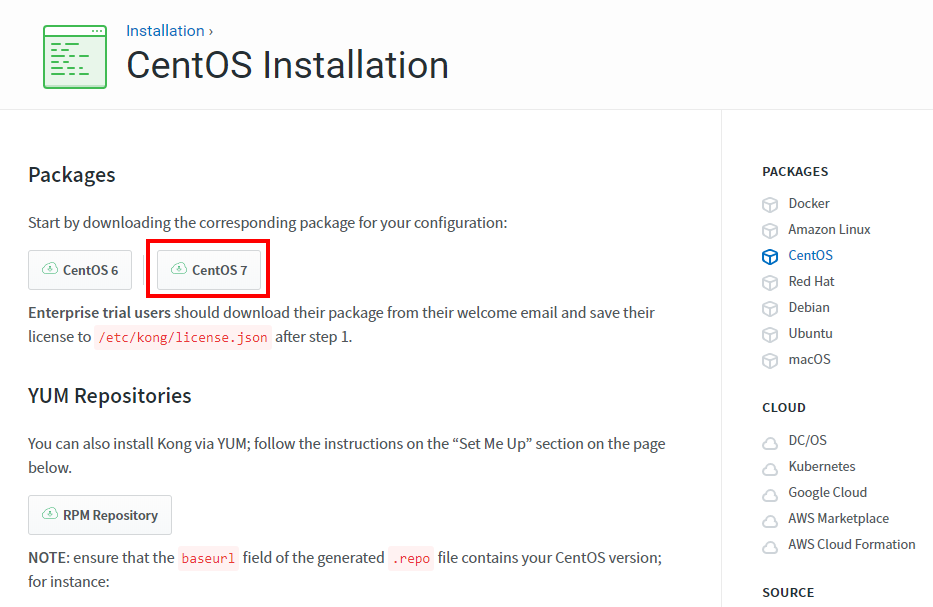Image resolution: width=933 pixels, height=607 pixels.
Task: Click the cloud download icon in CentOS 7 button
Action: click(x=179, y=269)
